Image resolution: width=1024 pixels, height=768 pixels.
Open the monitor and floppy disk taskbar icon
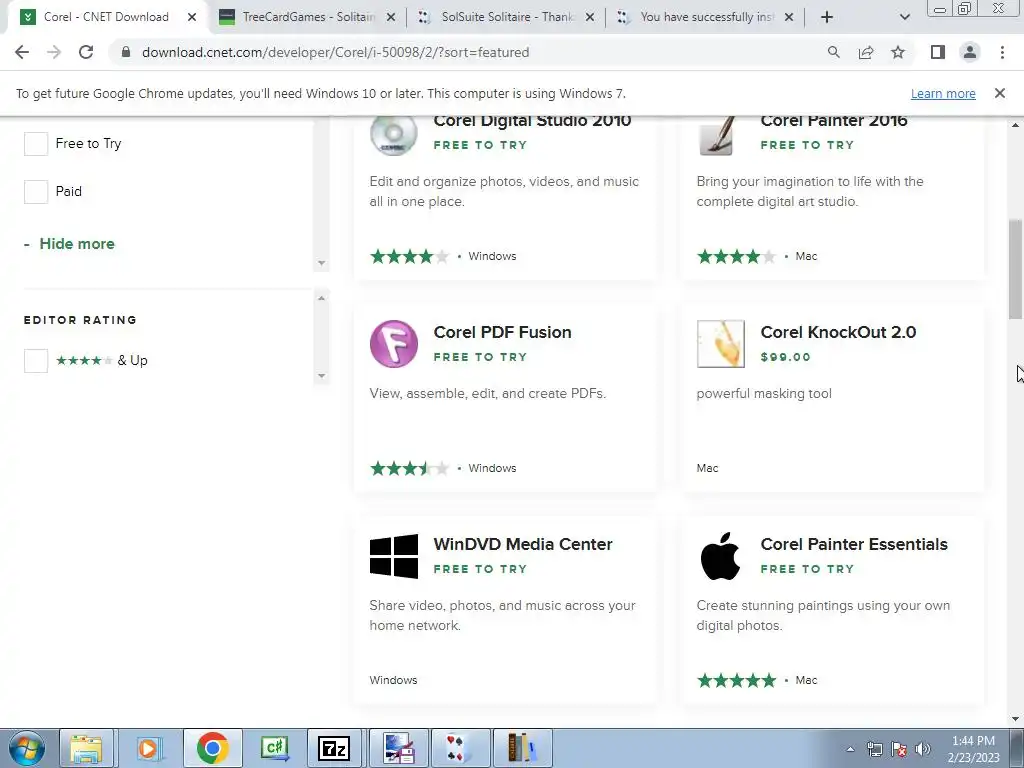click(398, 748)
